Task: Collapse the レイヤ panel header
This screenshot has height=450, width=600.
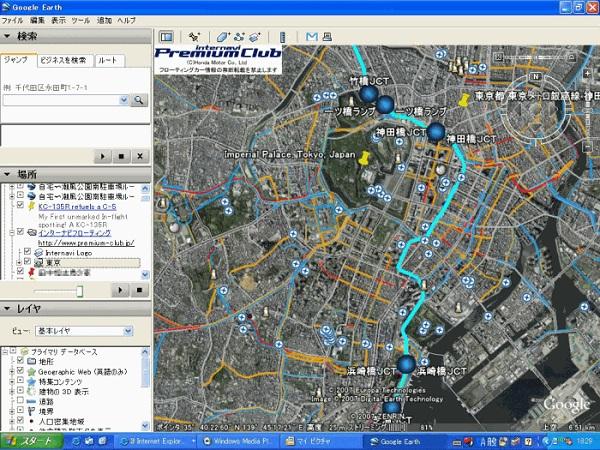Action: point(8,309)
